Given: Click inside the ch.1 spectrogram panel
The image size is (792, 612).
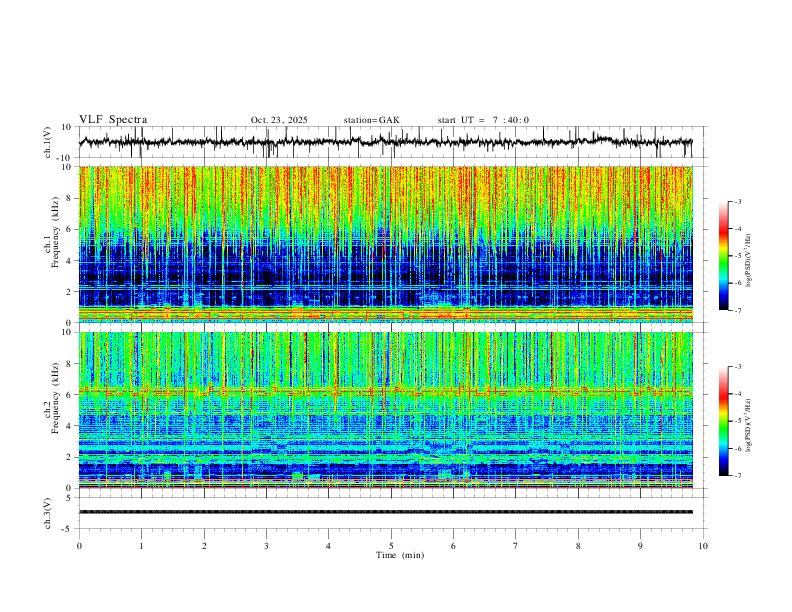Looking at the screenshot, I should pos(386,244).
